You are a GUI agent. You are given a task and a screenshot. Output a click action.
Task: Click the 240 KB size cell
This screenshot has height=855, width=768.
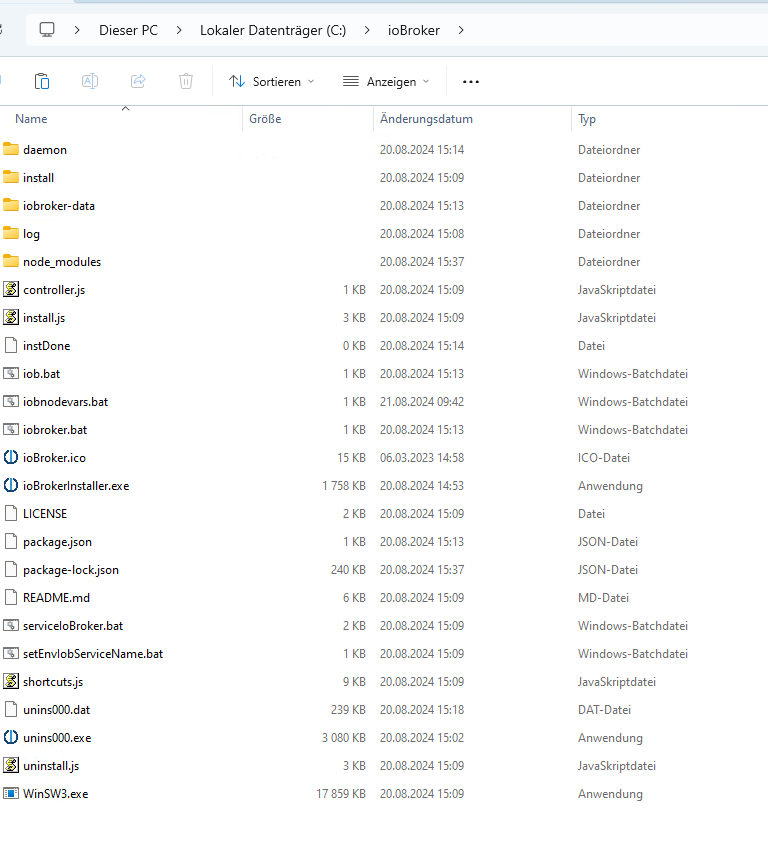pyautogui.click(x=348, y=569)
